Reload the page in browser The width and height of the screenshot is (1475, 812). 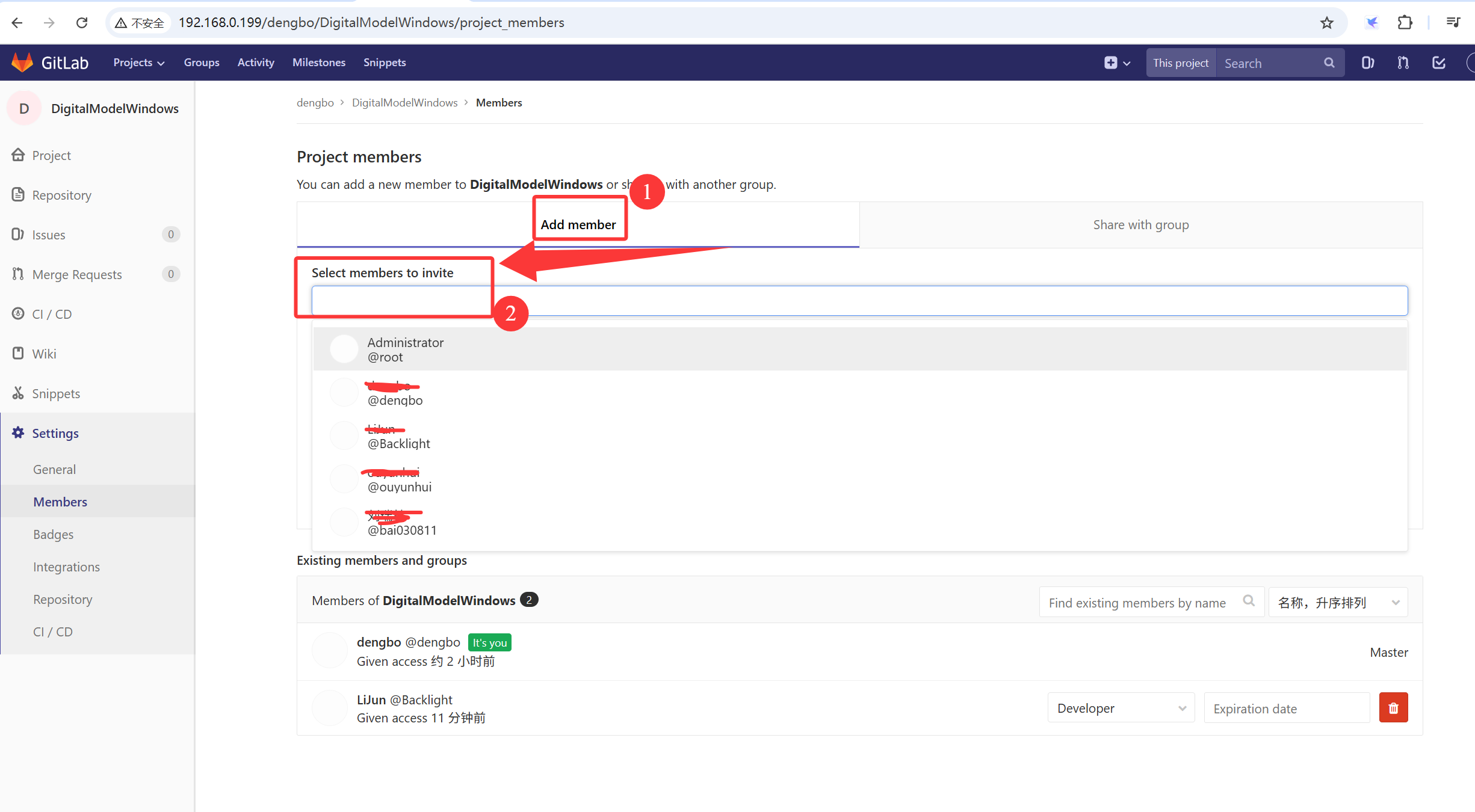pos(82,23)
